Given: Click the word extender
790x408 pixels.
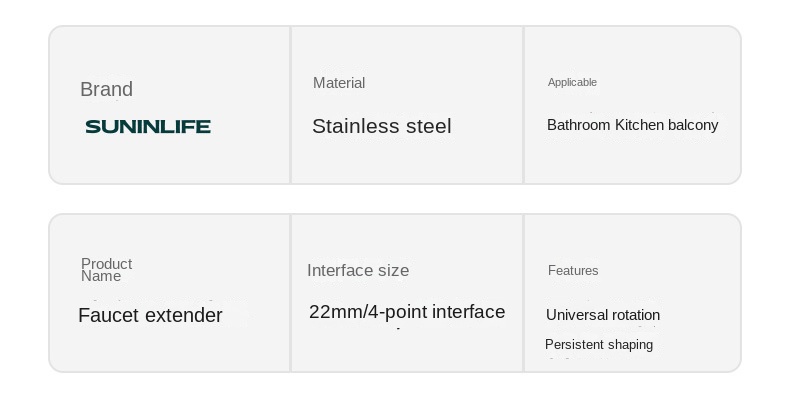Looking at the screenshot, I should [184, 316].
